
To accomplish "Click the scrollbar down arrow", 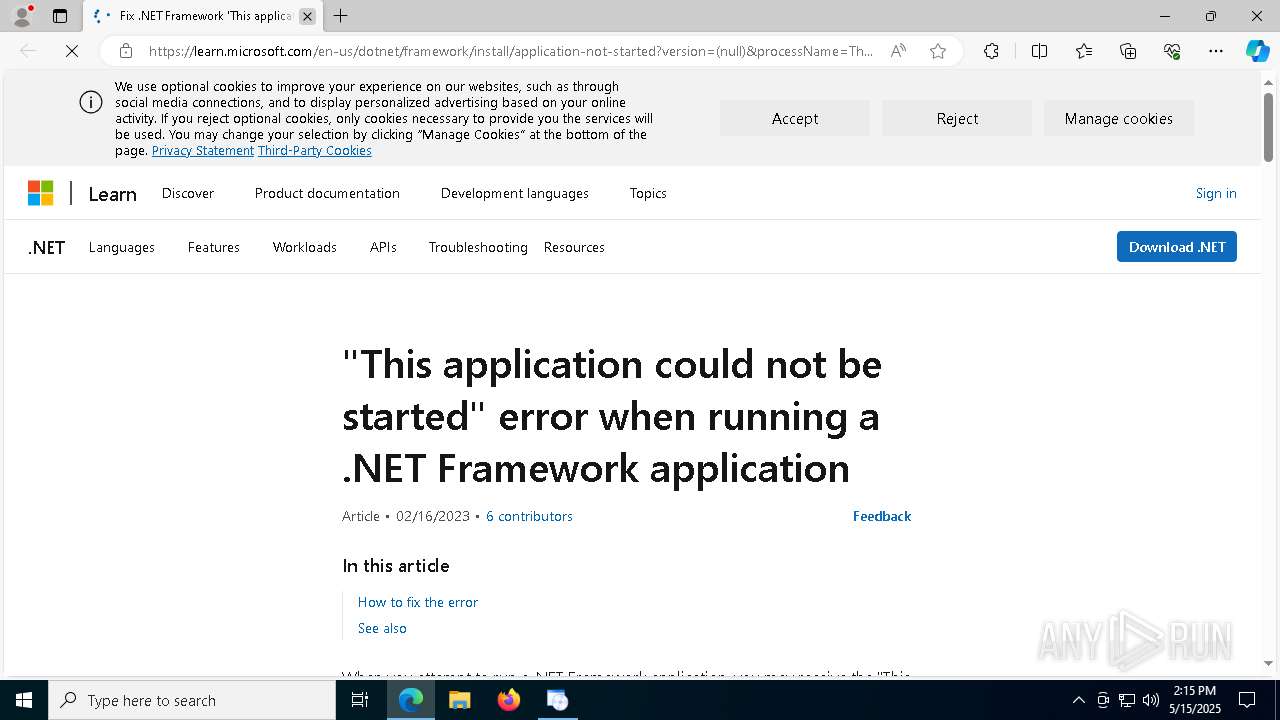I will [x=1268, y=663].
